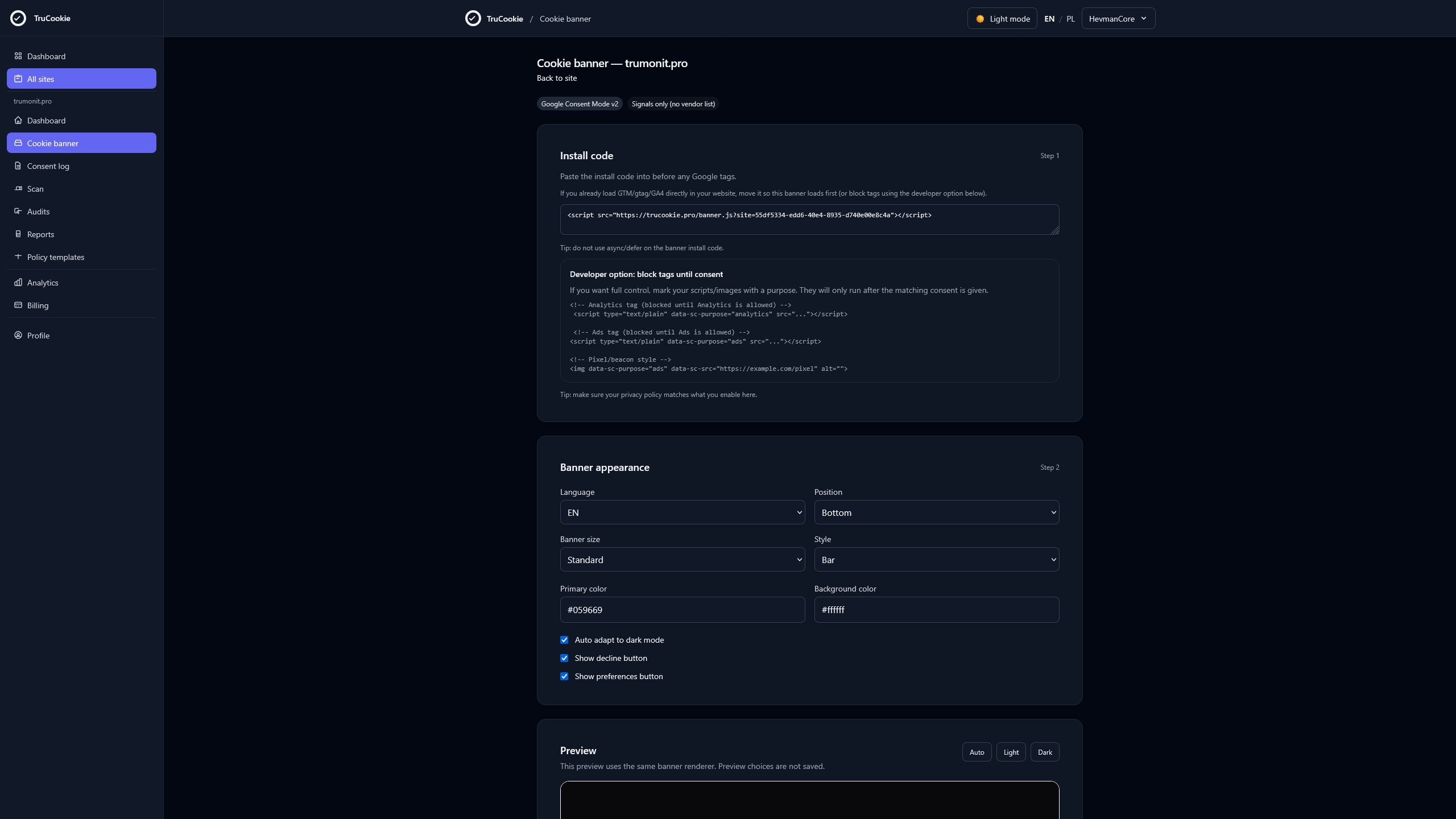Open the Consent log section
Screen dimensions: 1456x819
click(x=48, y=166)
